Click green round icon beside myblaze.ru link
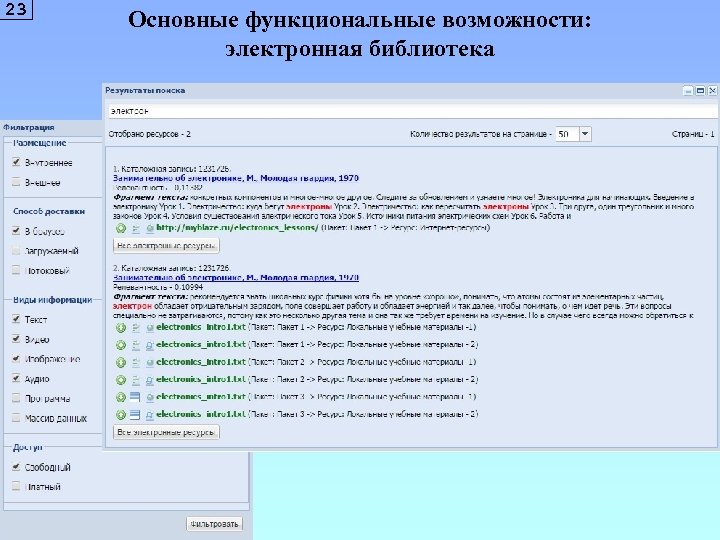The image size is (720, 540). point(120,228)
